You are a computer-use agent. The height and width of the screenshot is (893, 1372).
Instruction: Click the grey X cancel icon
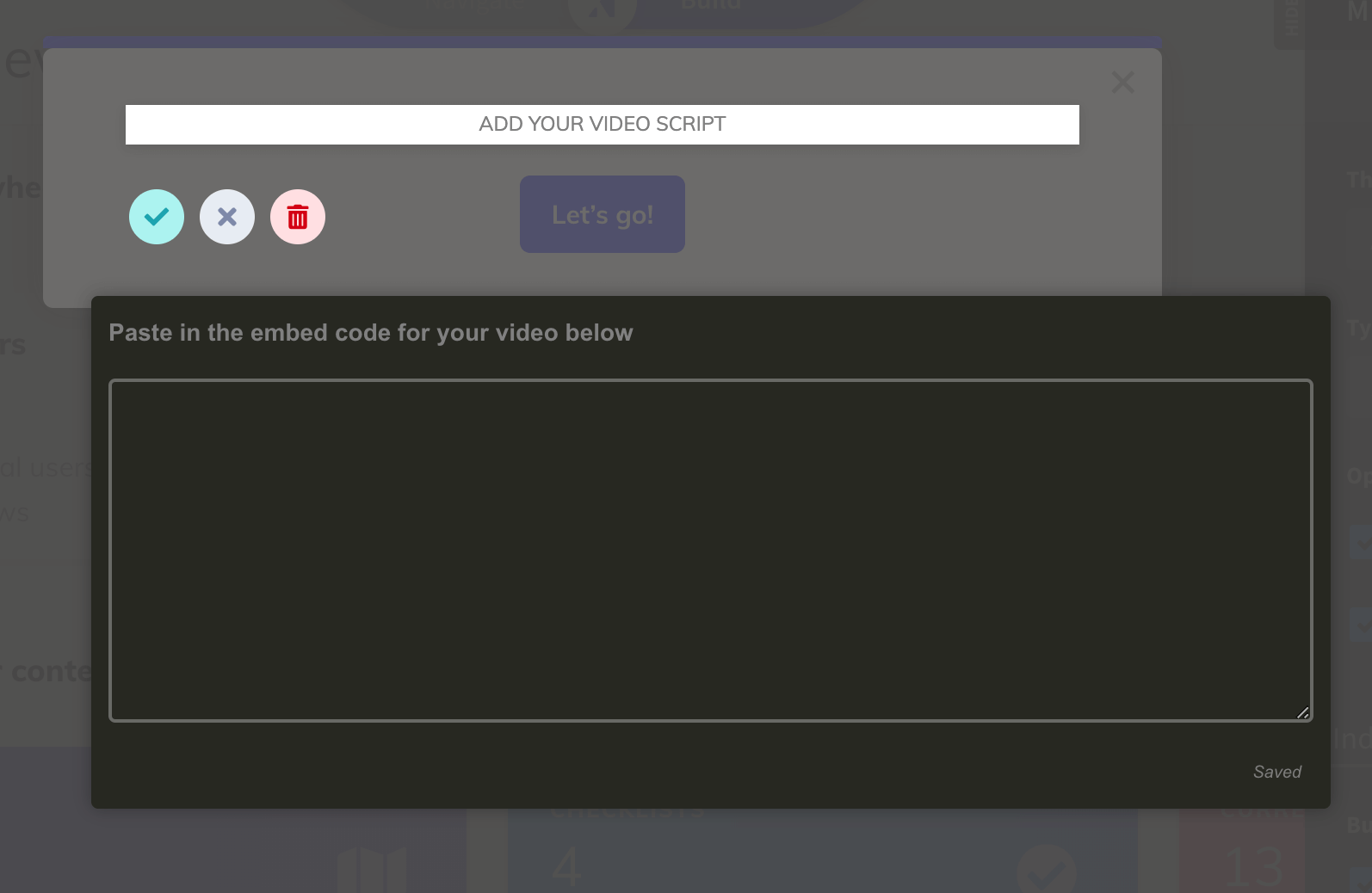[x=227, y=217]
